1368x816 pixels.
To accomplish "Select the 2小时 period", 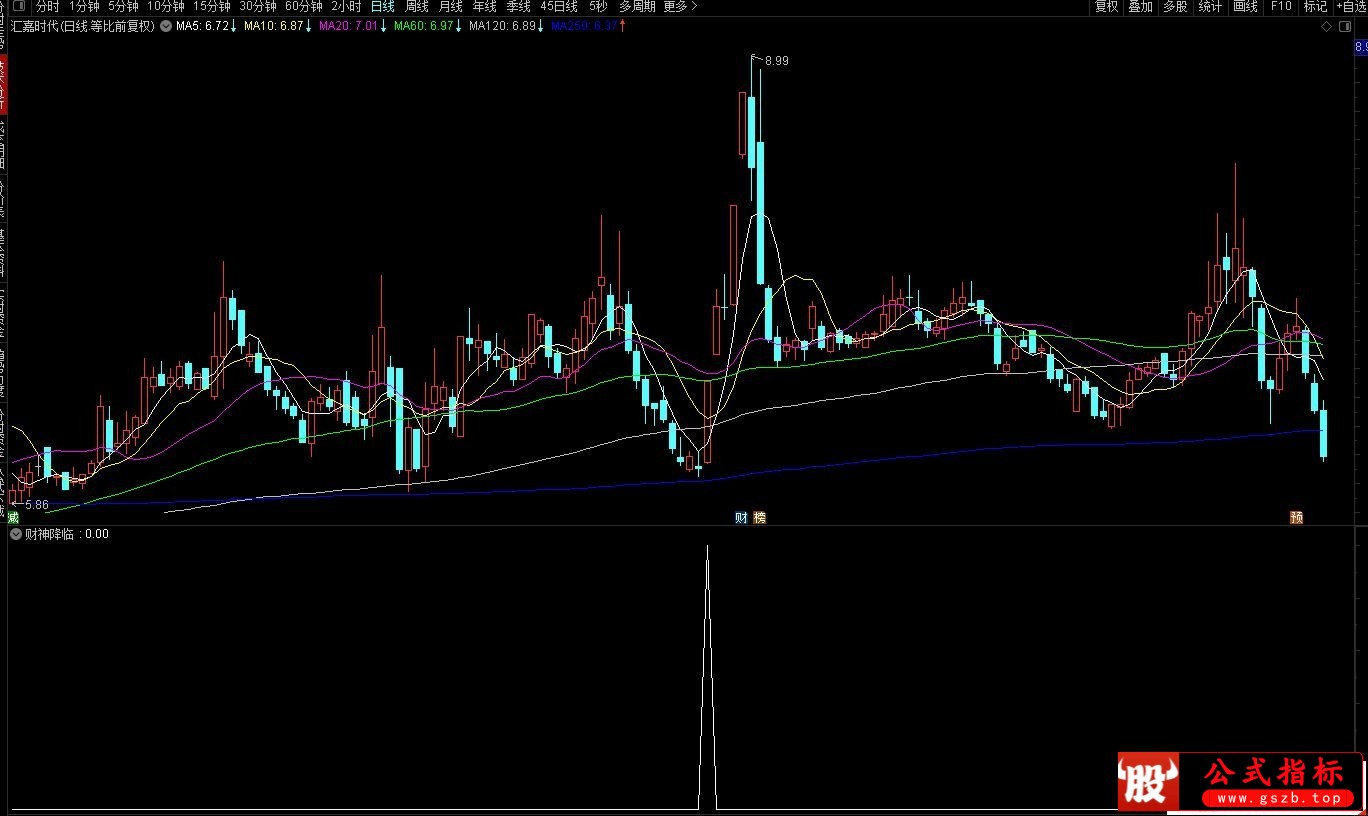I will pyautogui.click(x=346, y=6).
